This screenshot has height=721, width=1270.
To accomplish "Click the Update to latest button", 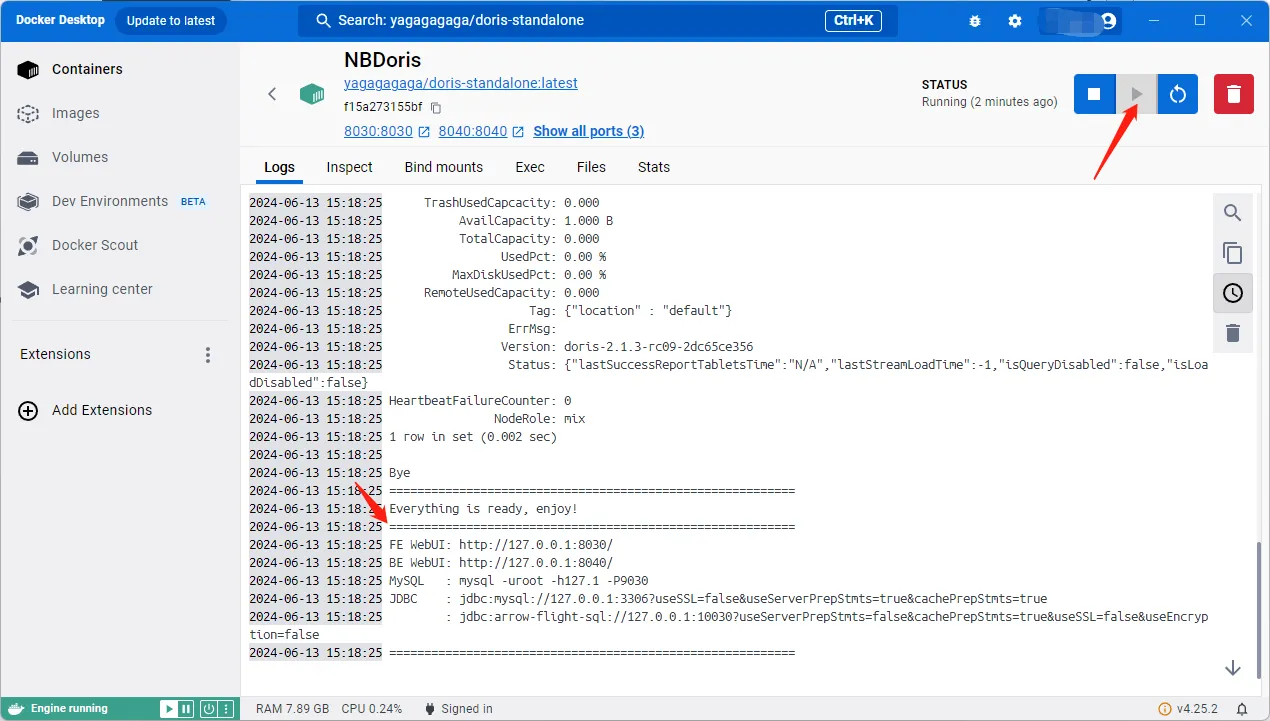I will pyautogui.click(x=171, y=21).
